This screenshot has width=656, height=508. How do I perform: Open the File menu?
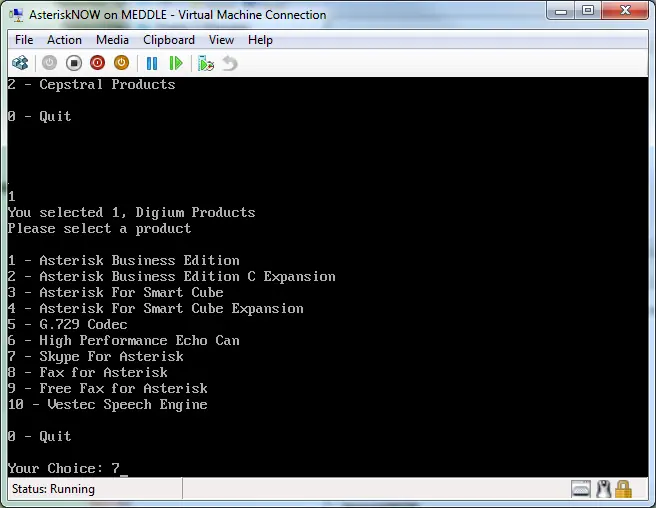(x=24, y=40)
